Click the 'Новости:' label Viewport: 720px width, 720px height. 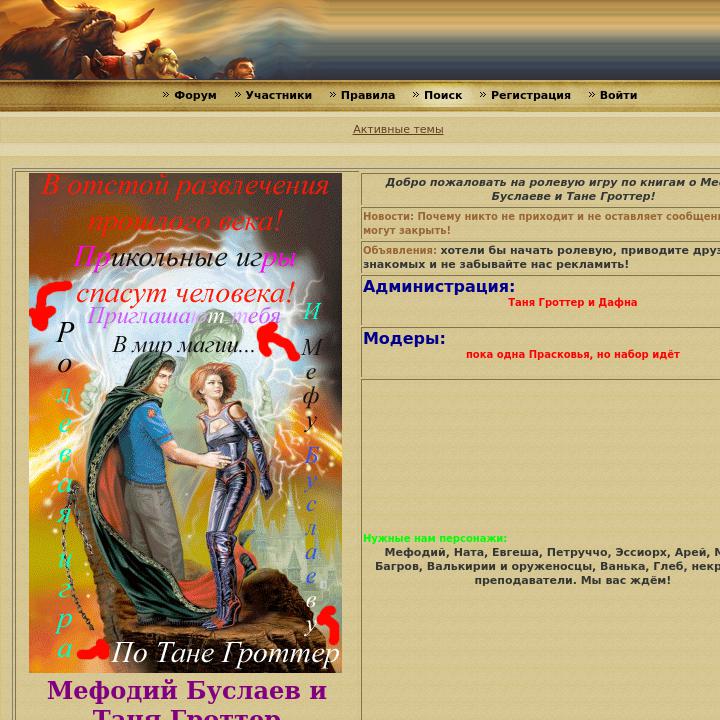(388, 216)
